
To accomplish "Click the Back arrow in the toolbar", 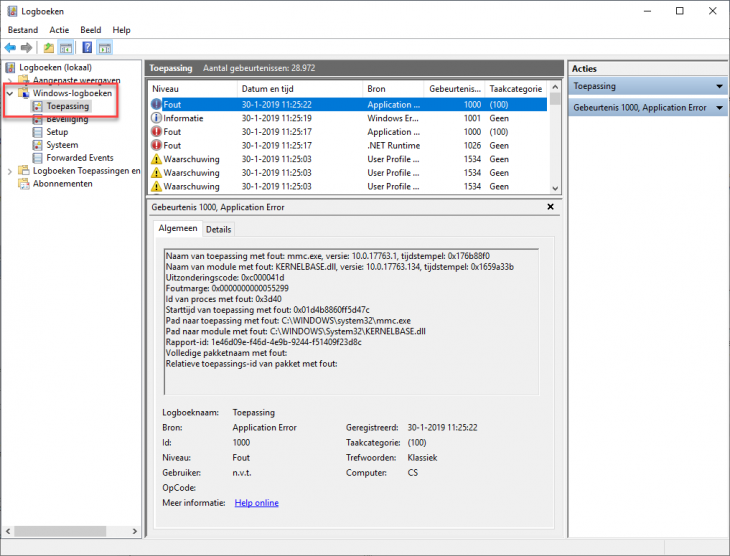I will [11, 47].
